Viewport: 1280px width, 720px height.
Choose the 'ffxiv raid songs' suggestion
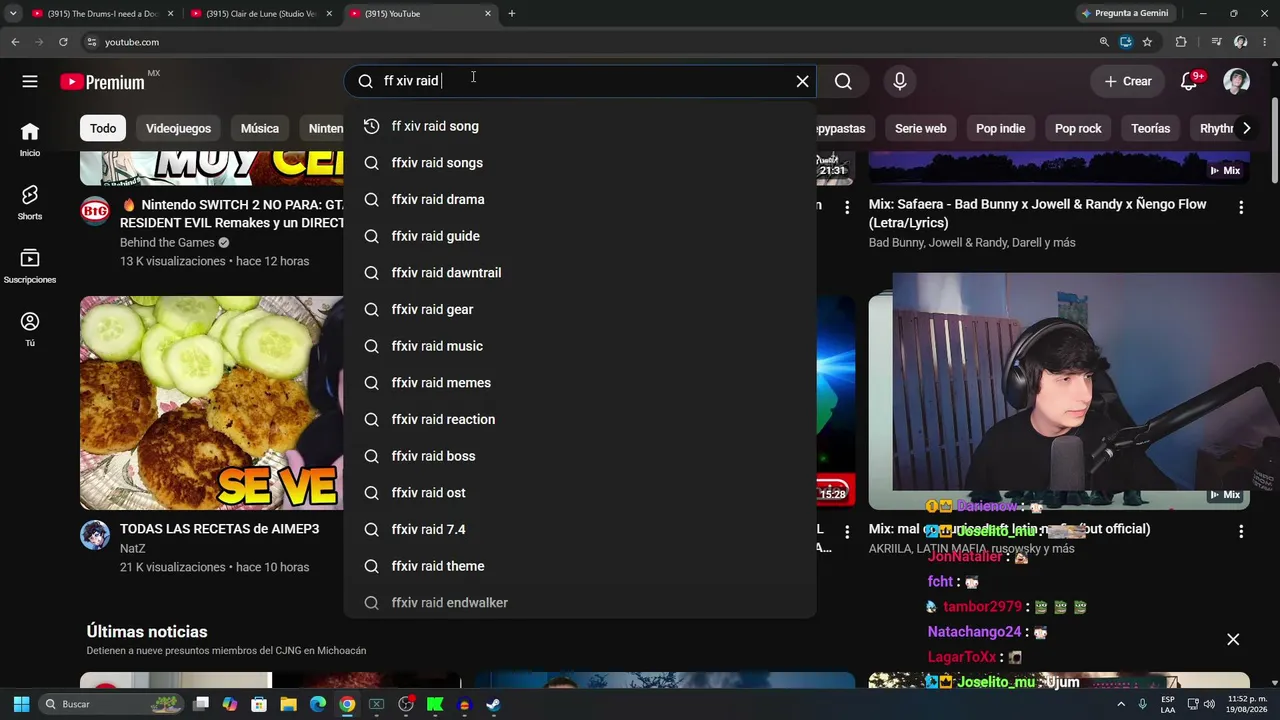[x=580, y=163]
